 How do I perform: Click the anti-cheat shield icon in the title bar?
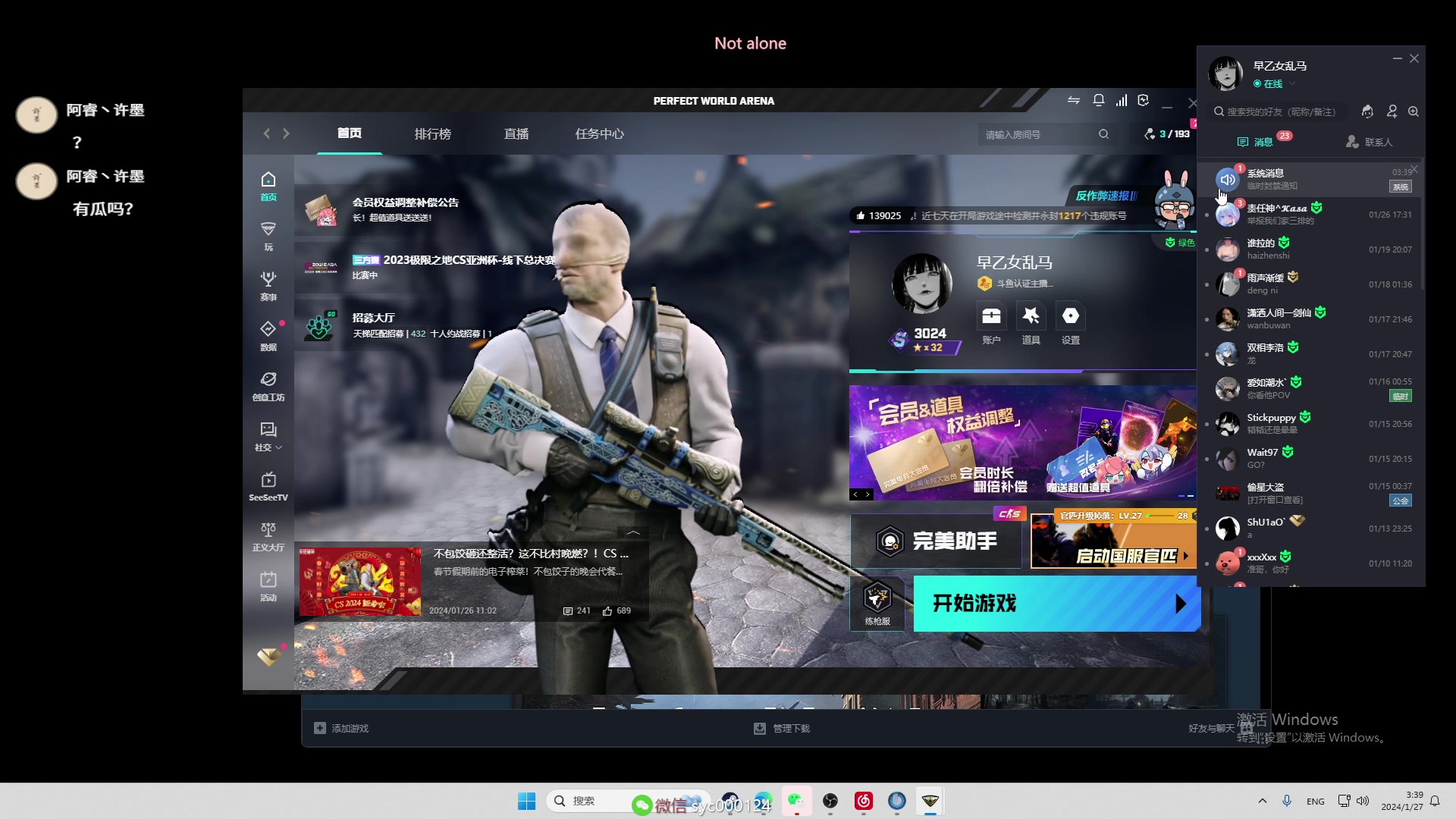[1144, 100]
